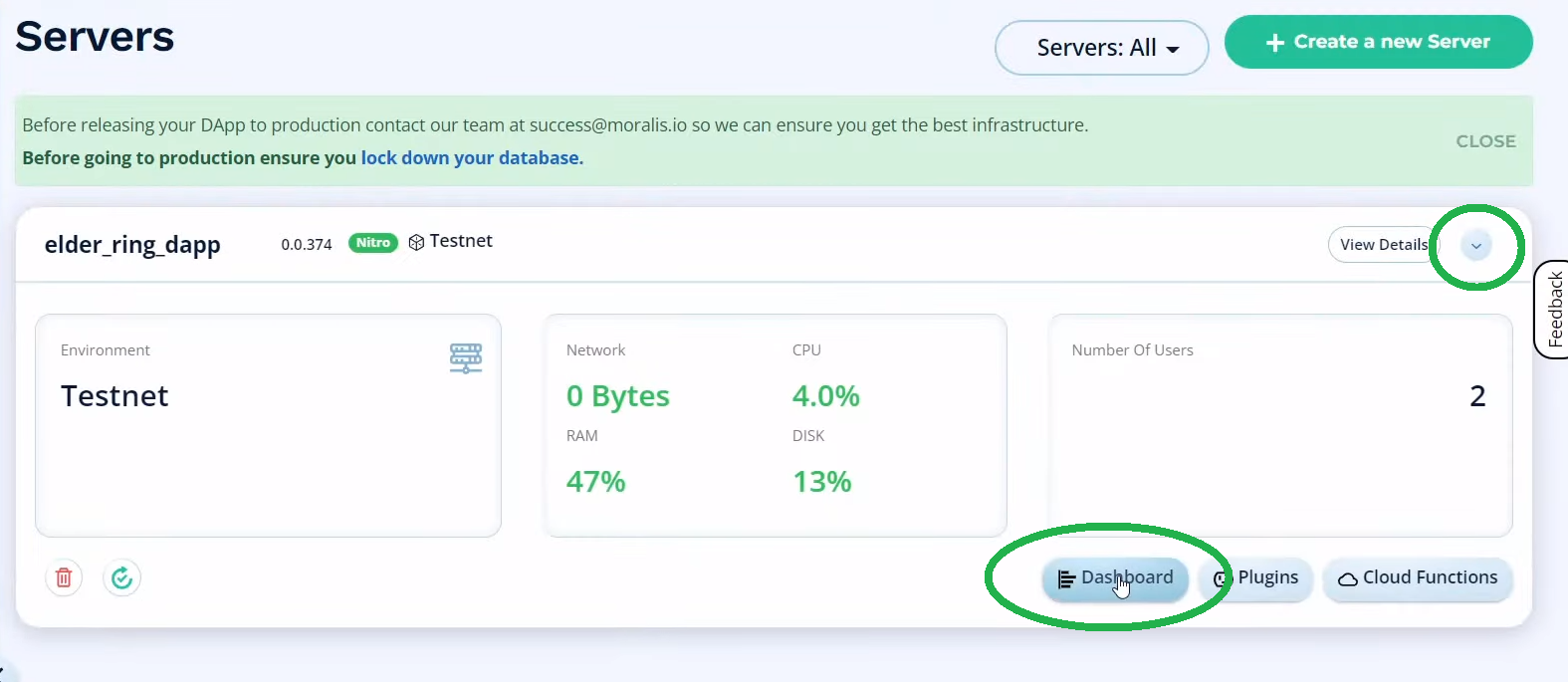Open the Servers: All filter dropdown
1568x682 pixels.
pos(1101,48)
